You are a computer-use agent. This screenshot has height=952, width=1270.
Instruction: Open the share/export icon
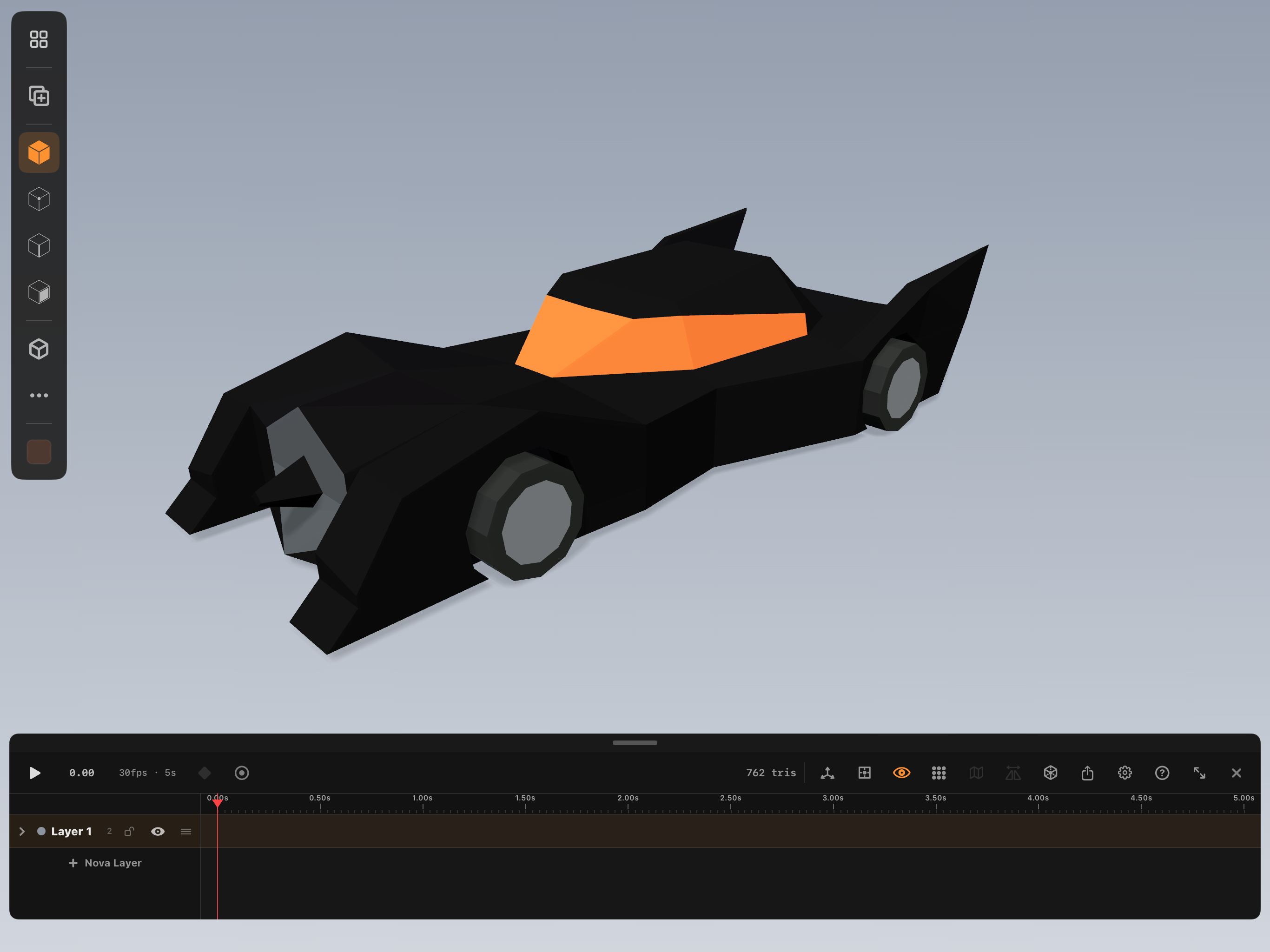coord(1087,773)
